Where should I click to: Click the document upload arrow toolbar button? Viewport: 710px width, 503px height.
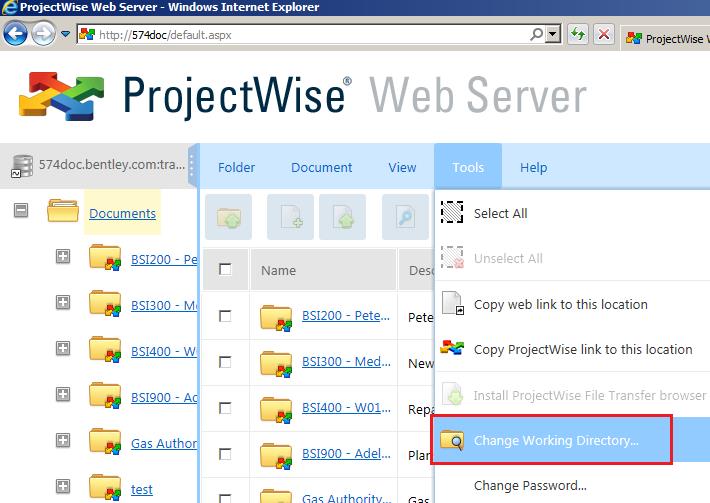tap(342, 217)
